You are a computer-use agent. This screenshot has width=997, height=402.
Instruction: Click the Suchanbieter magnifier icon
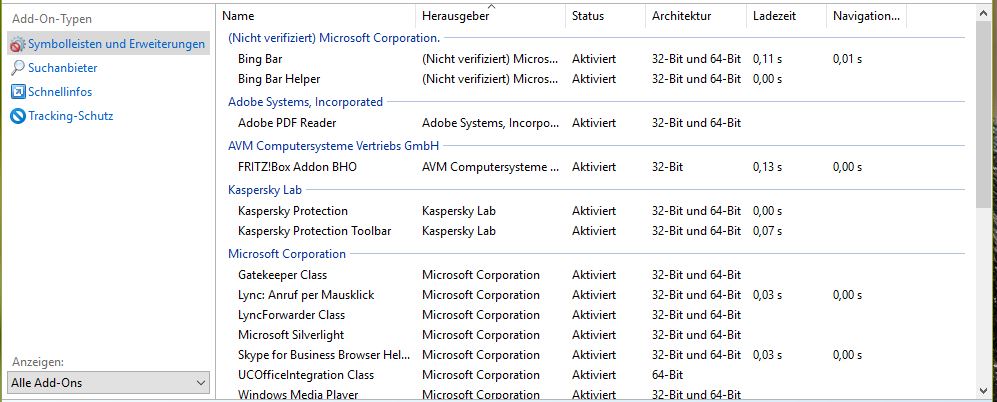18,68
